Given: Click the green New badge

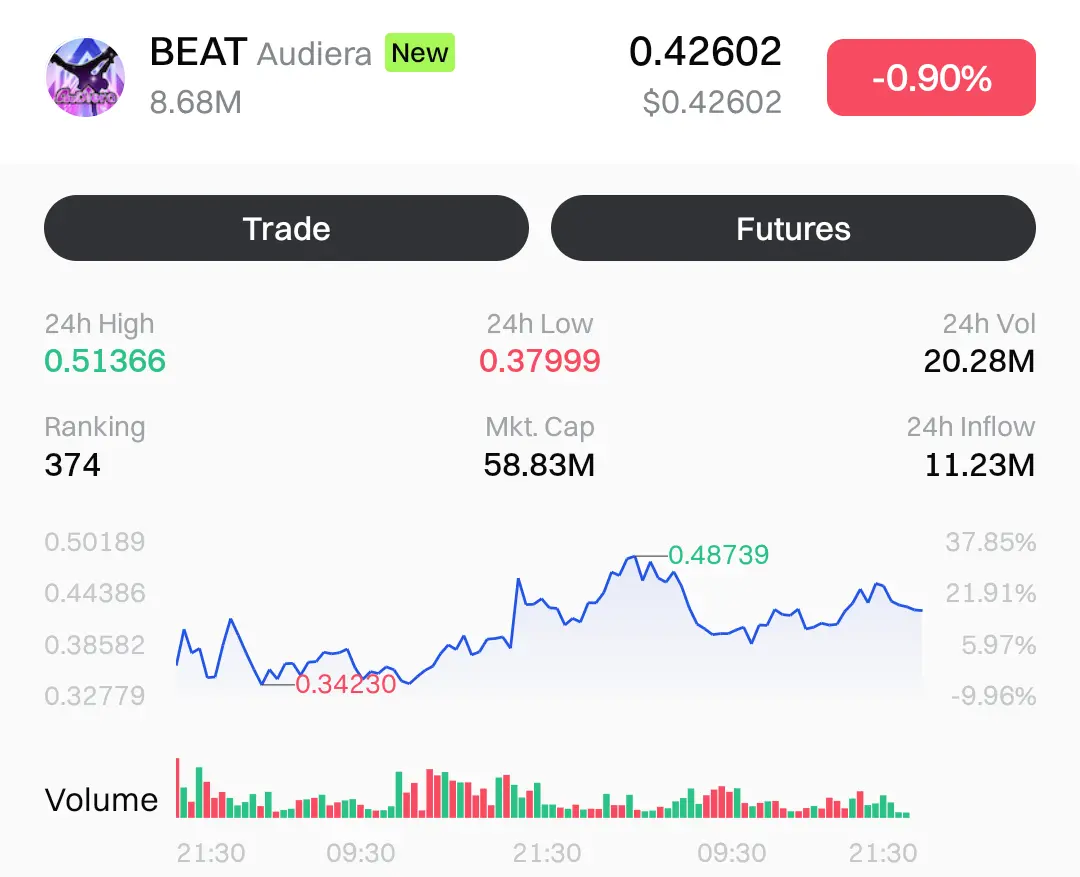Looking at the screenshot, I should (x=420, y=53).
